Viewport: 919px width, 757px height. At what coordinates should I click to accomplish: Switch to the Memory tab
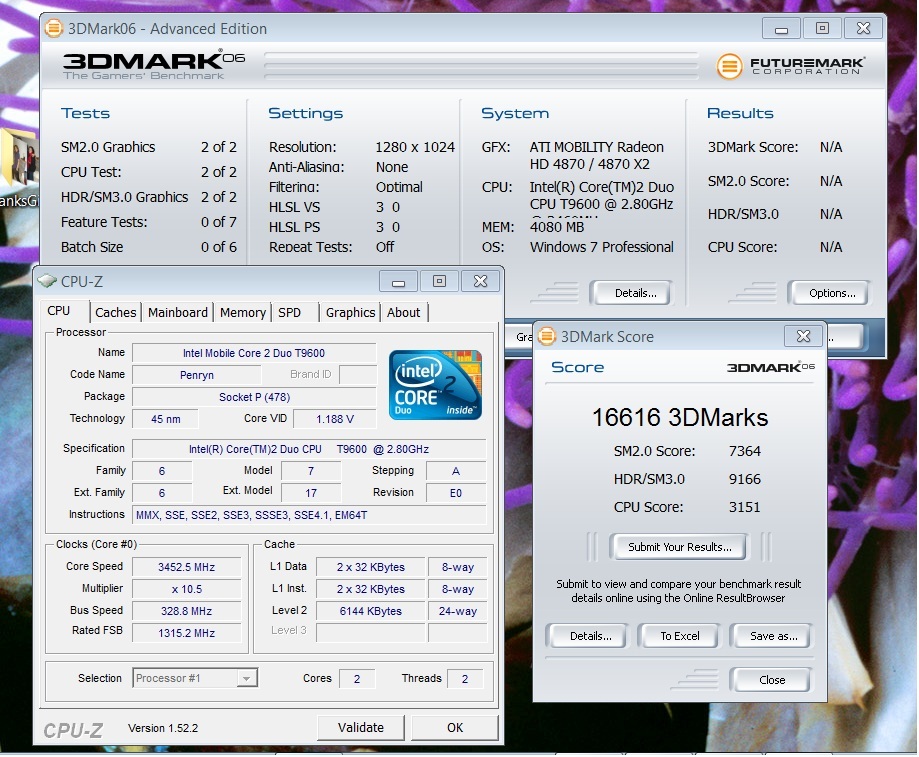(x=243, y=313)
